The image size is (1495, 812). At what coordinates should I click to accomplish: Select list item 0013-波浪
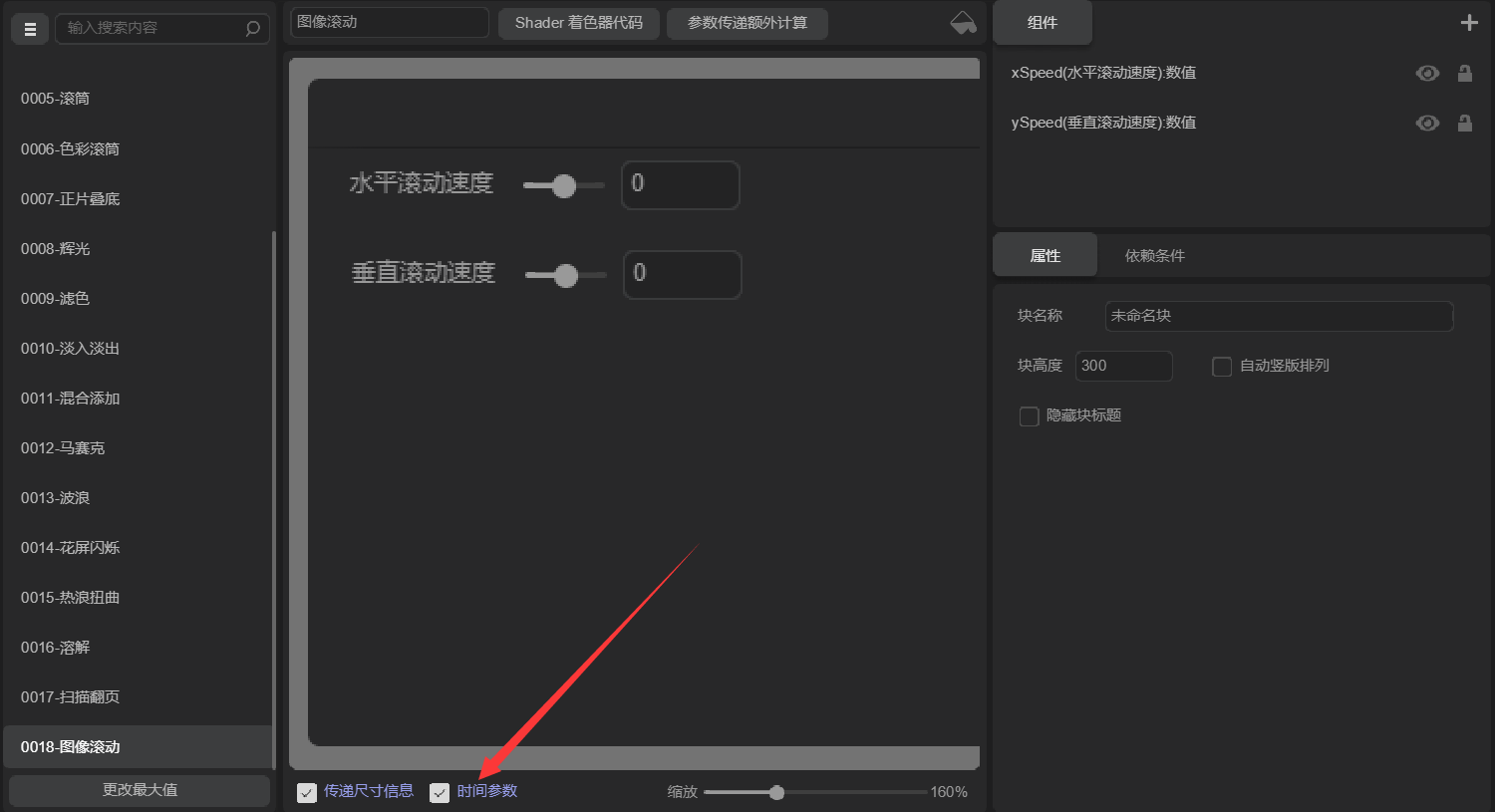tap(138, 497)
